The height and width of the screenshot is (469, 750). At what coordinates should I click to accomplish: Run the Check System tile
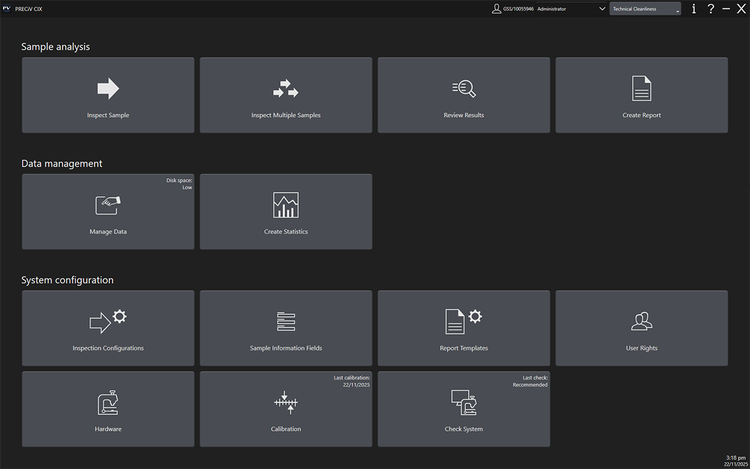click(463, 409)
